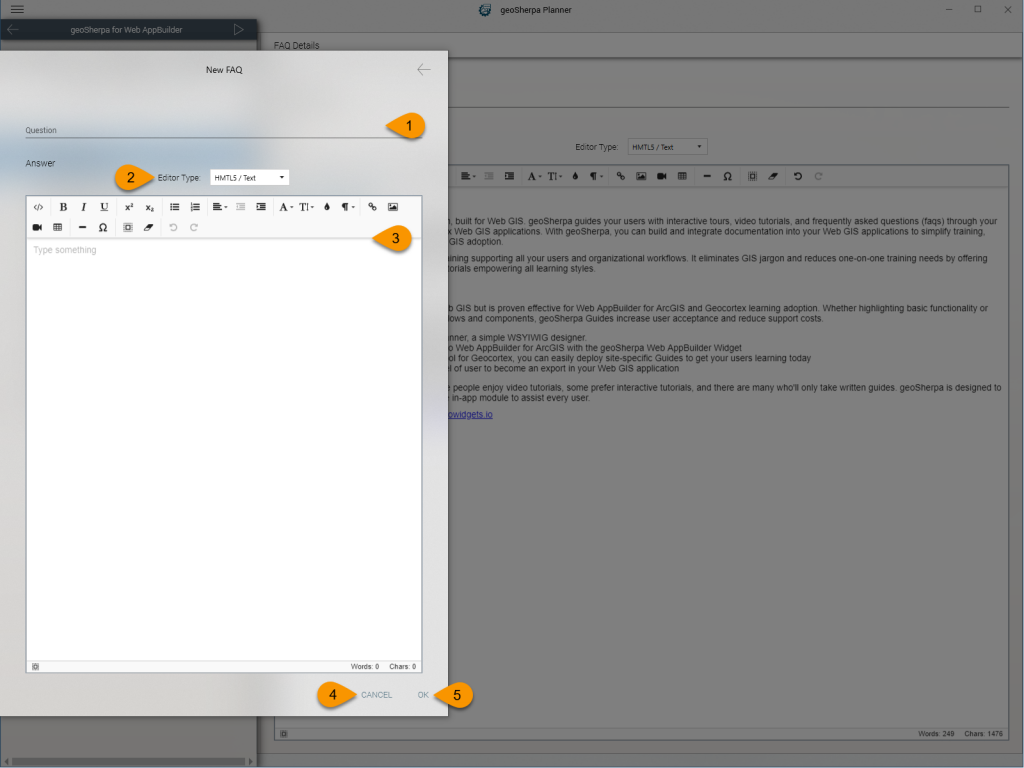Apply italic formatting in the New FAQ editor
The width and height of the screenshot is (1024, 768).
coord(84,207)
